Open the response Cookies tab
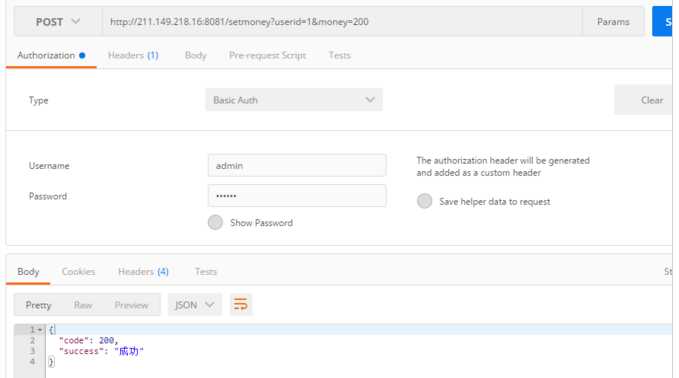Image resolution: width=679 pixels, height=378 pixels. 78,271
